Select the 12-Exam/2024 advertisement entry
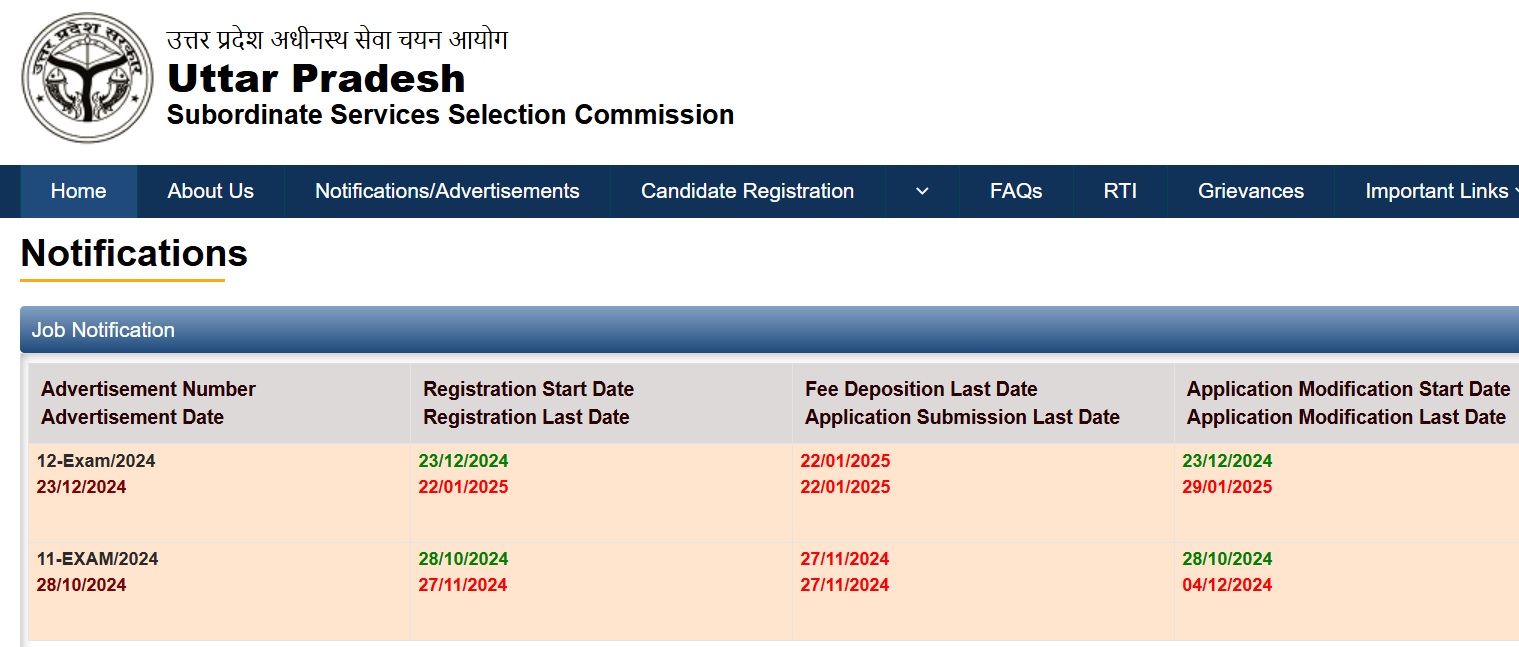Image resolution: width=1519 pixels, height=647 pixels. tap(96, 461)
